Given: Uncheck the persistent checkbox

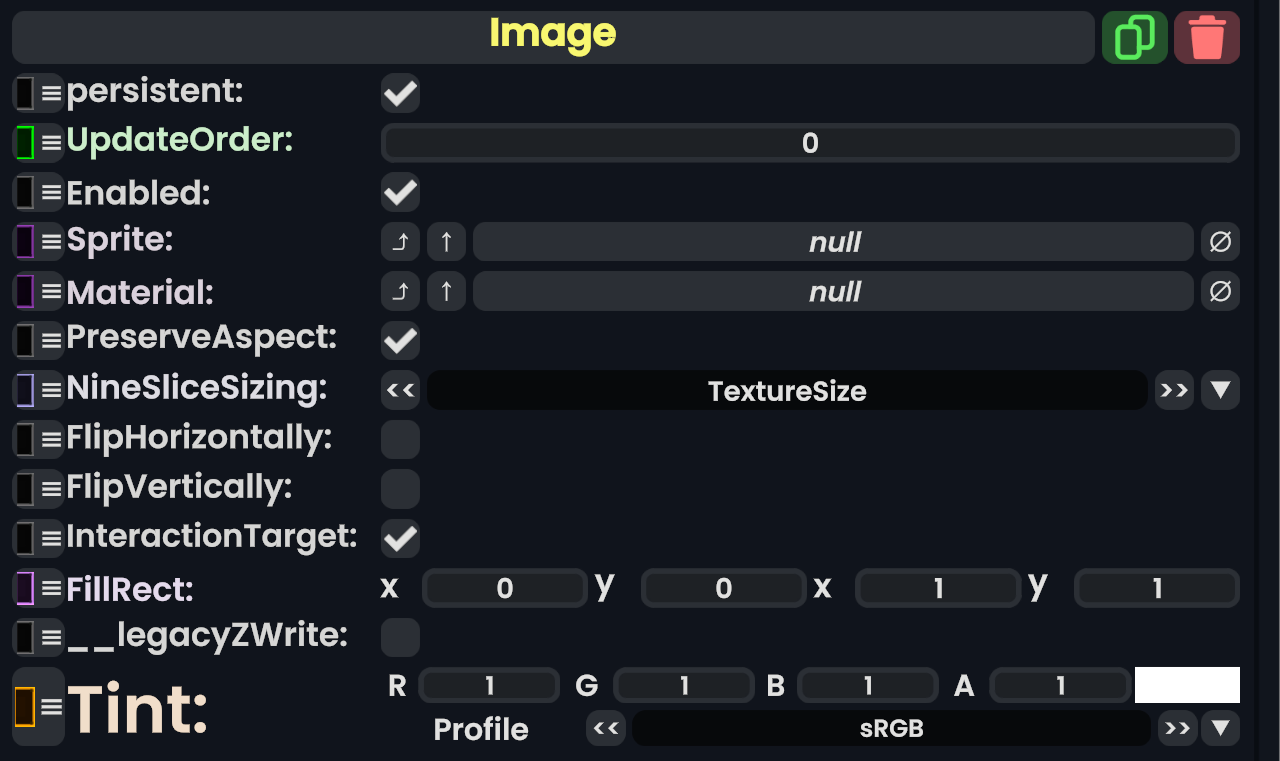Looking at the screenshot, I should coord(400,94).
